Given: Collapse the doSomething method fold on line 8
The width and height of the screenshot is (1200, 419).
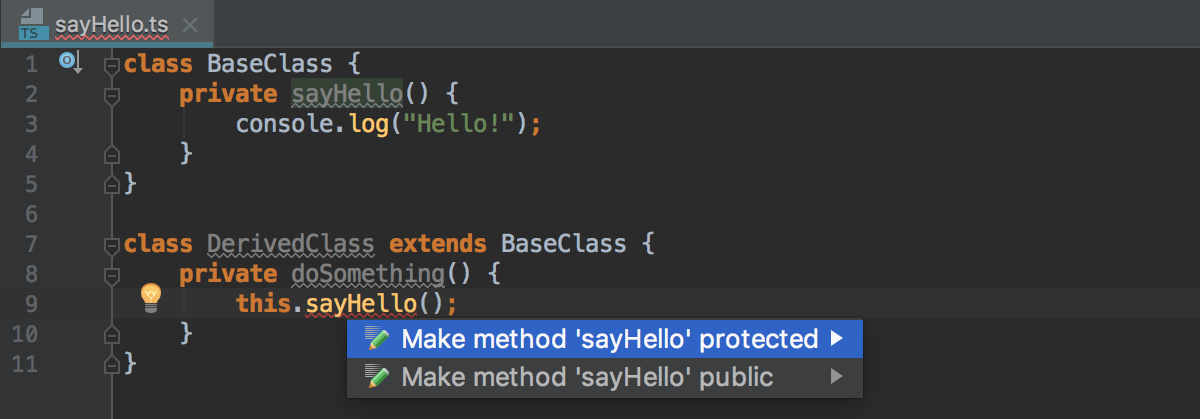Looking at the screenshot, I should click(x=112, y=274).
